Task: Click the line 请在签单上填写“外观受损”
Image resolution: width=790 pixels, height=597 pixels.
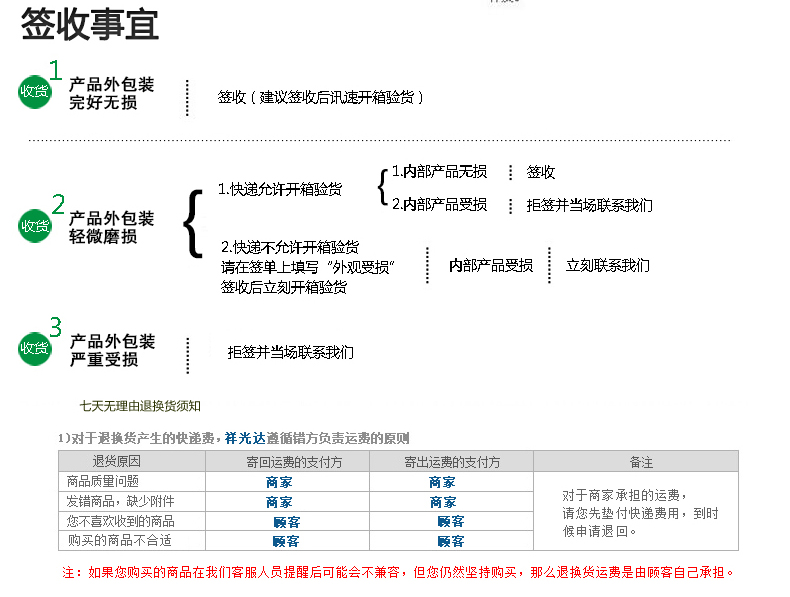Action: point(308,267)
